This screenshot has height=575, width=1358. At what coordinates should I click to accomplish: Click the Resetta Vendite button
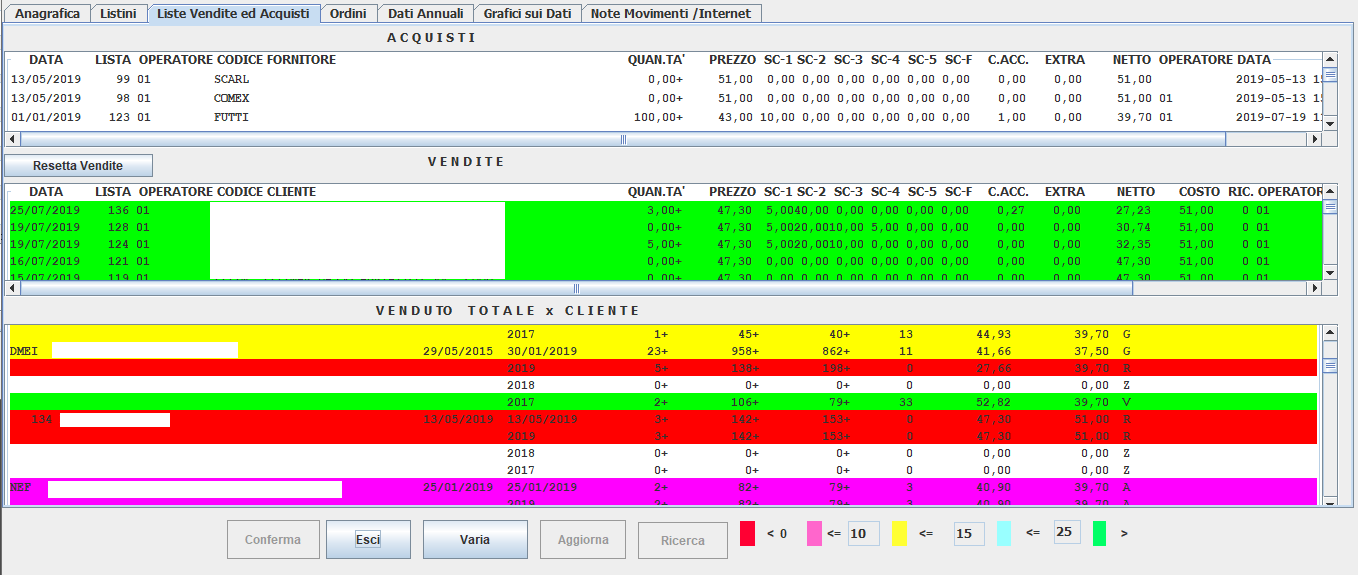78,165
